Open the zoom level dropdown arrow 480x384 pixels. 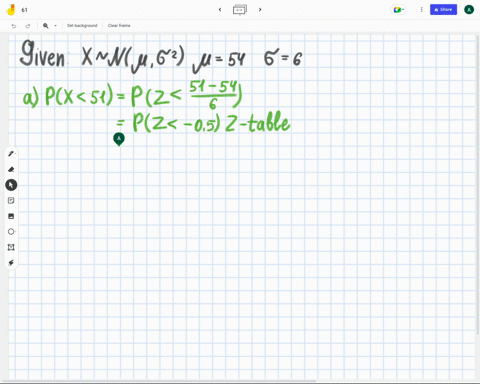[55, 26]
